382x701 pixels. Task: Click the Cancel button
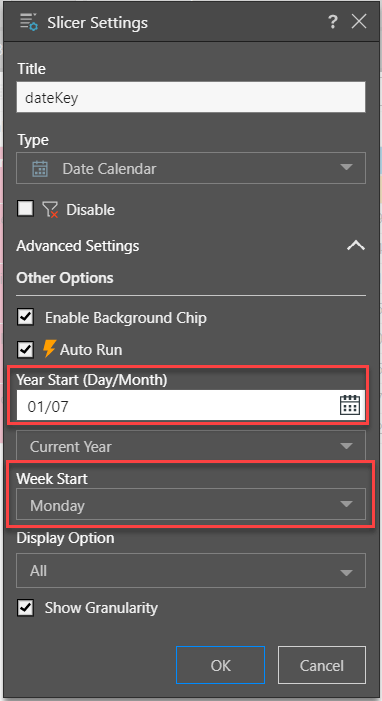point(322,665)
